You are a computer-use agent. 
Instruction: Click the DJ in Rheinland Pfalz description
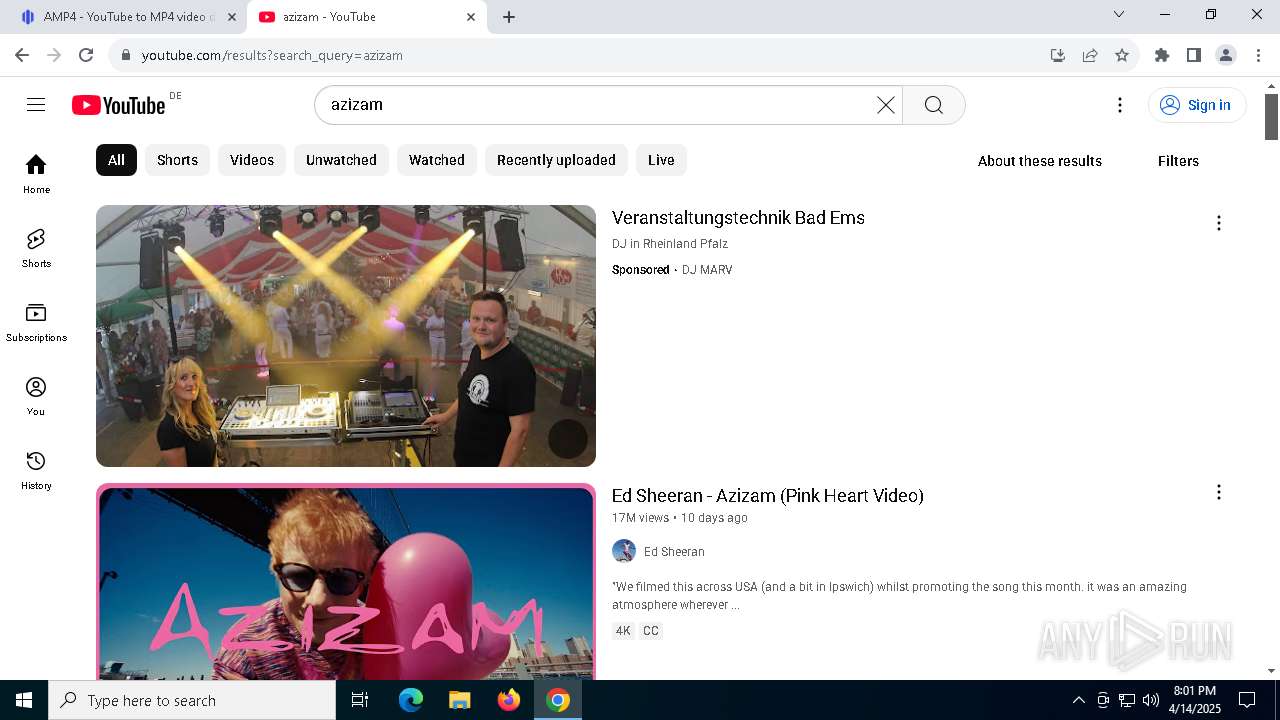(670, 244)
